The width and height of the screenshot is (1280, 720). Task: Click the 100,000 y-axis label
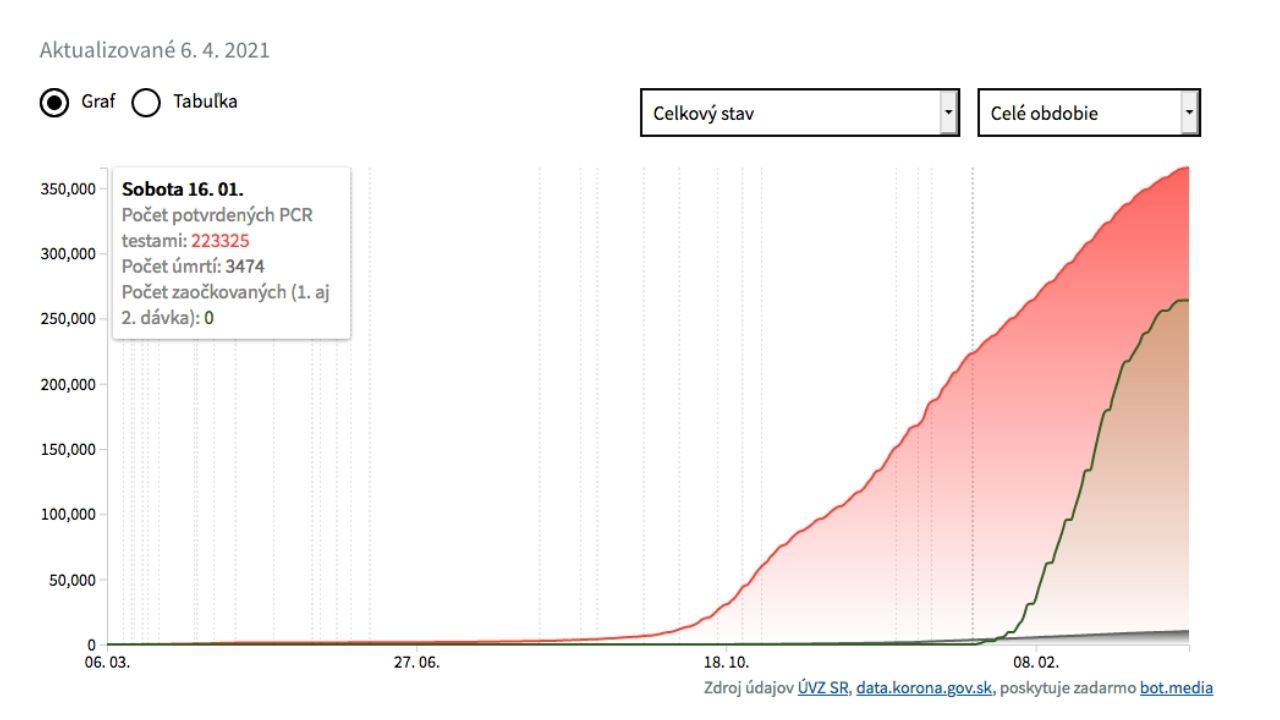click(x=68, y=515)
